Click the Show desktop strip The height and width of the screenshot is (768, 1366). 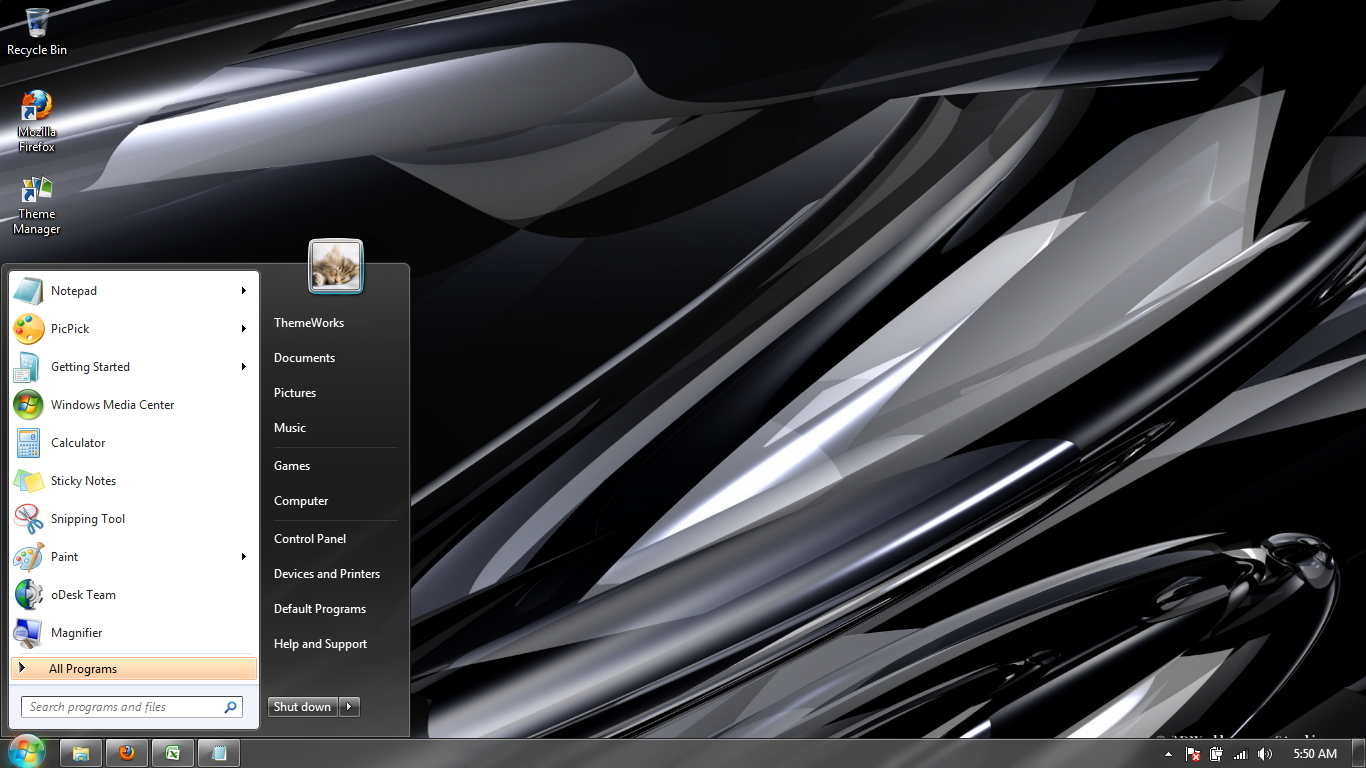tap(1359, 753)
